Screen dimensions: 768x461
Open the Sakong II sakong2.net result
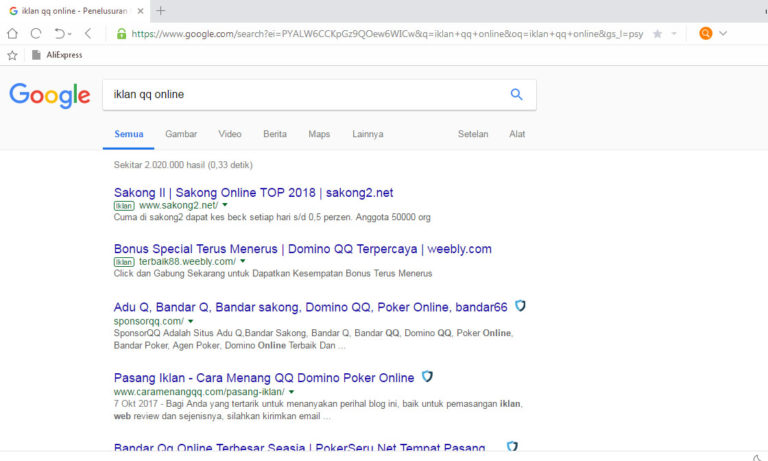coord(253,192)
